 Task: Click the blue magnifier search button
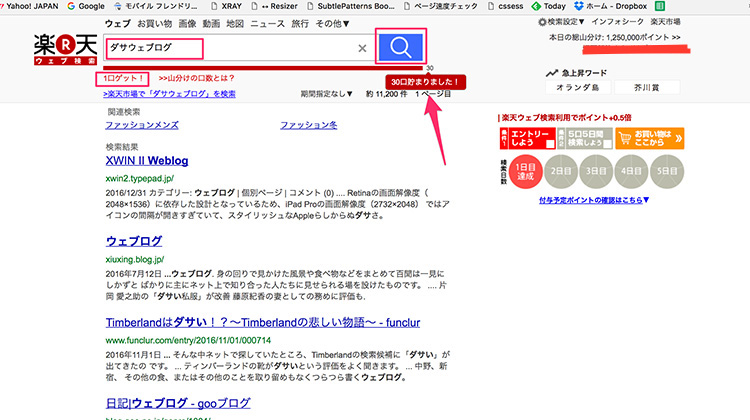[x=400, y=47]
